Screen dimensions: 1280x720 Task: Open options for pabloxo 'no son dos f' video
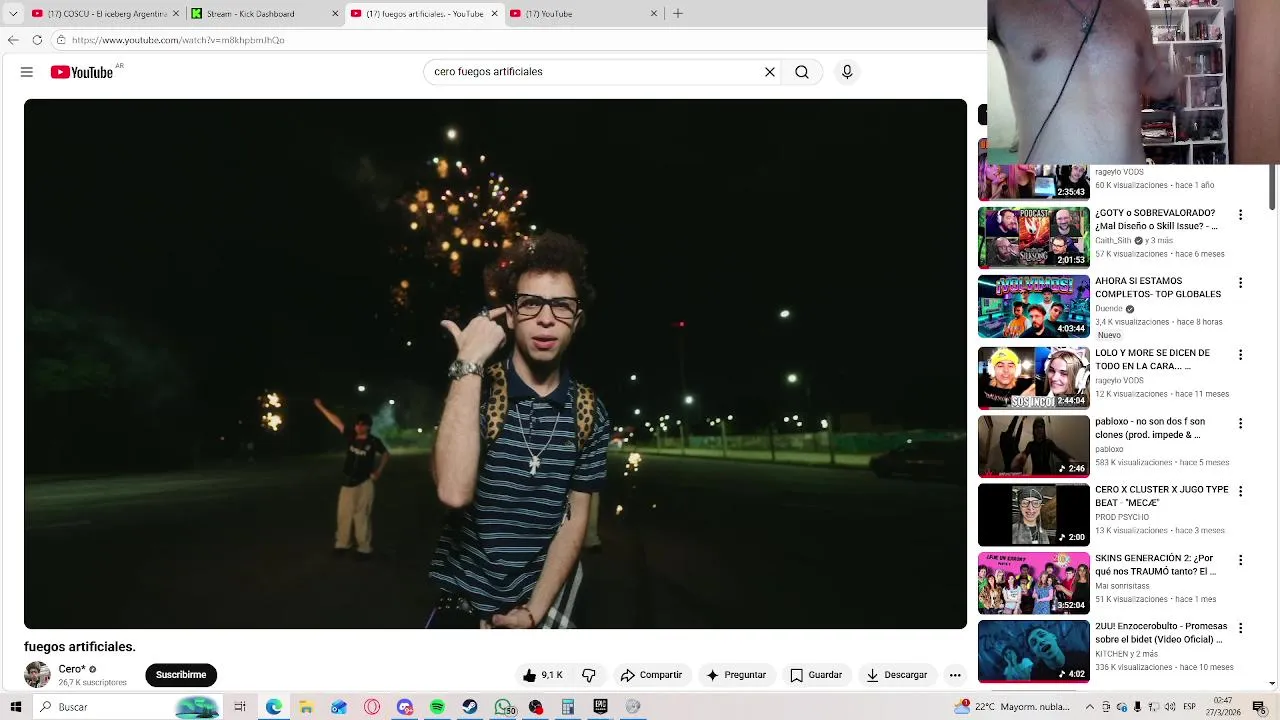[1241, 424]
